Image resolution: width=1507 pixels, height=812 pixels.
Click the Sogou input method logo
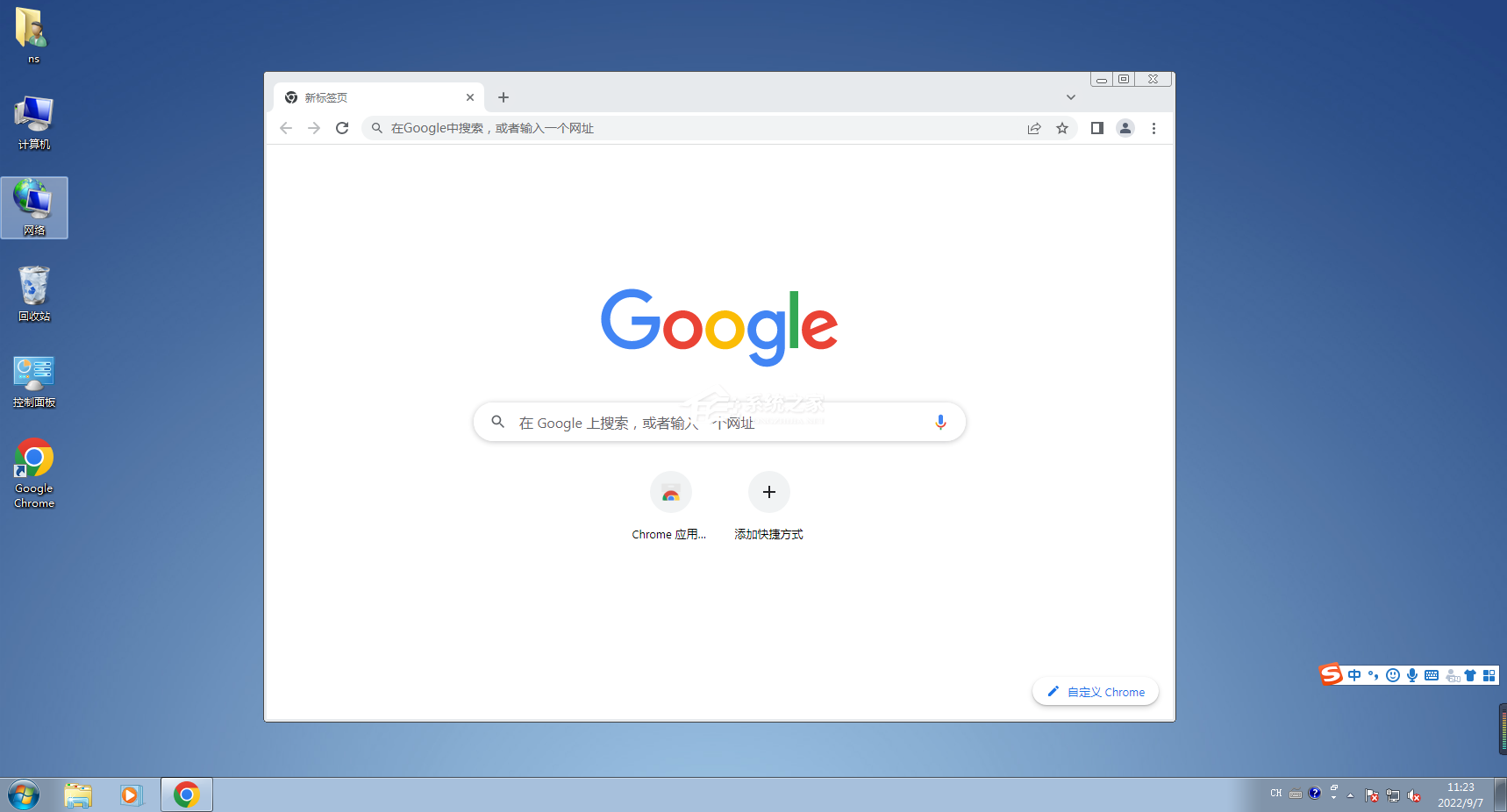[1331, 674]
